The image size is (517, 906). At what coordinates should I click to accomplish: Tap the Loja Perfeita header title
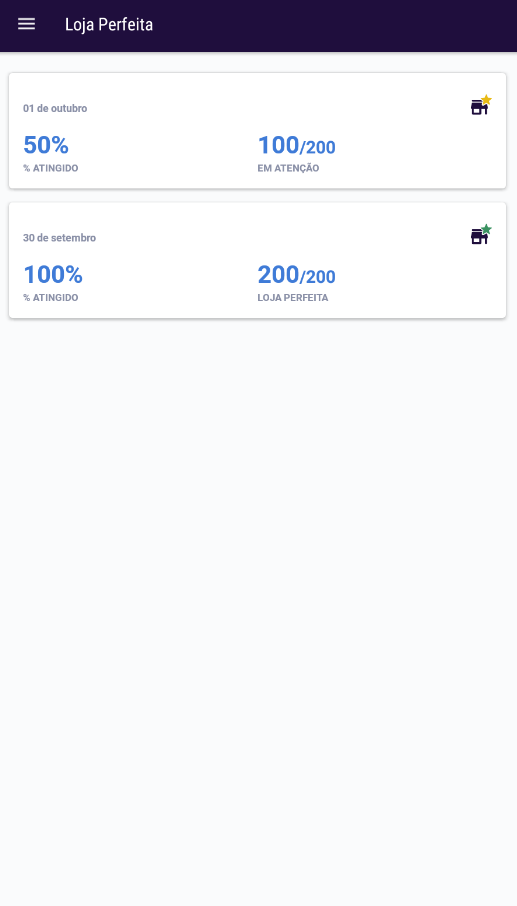tap(109, 25)
